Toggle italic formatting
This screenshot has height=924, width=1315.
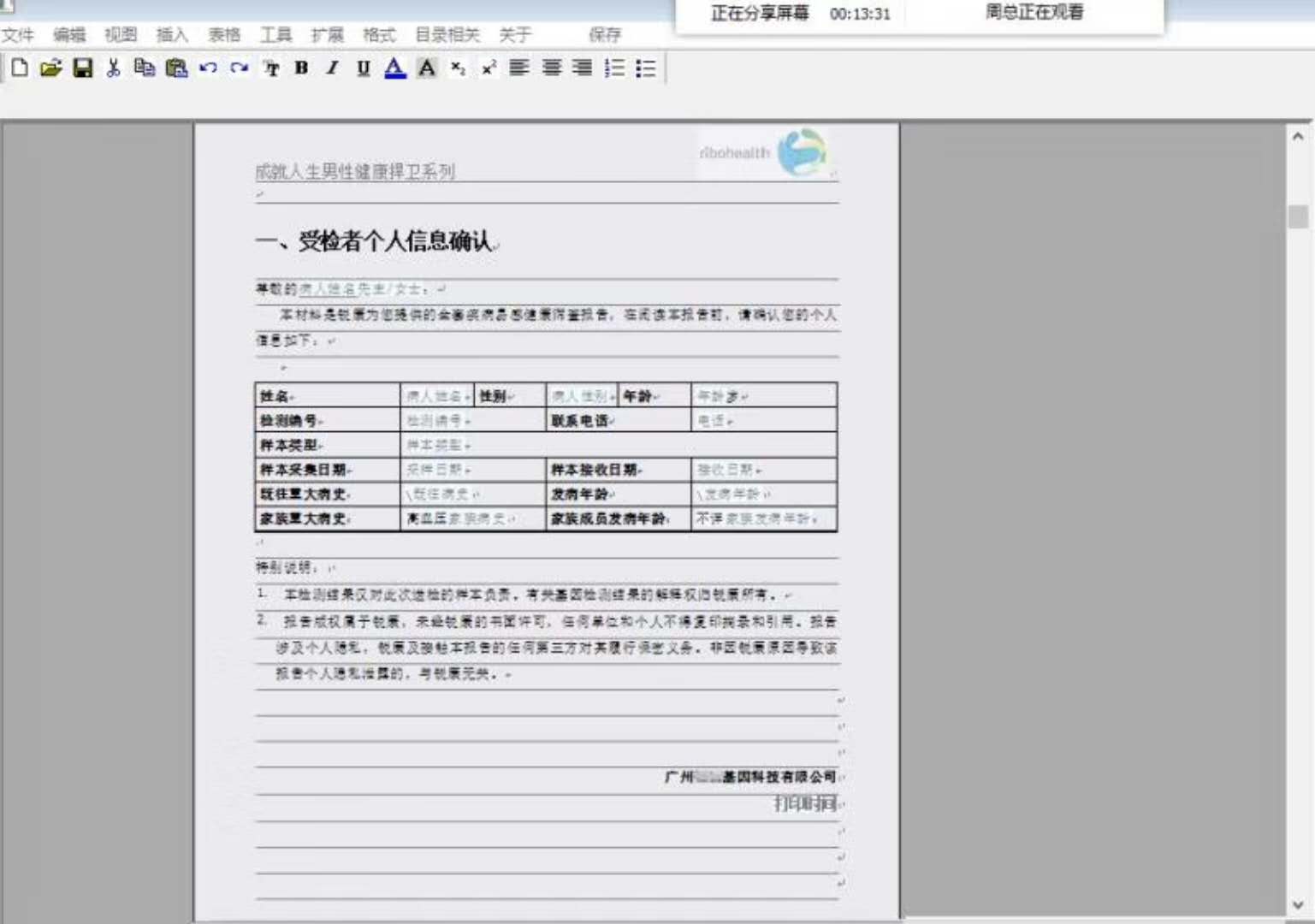332,68
